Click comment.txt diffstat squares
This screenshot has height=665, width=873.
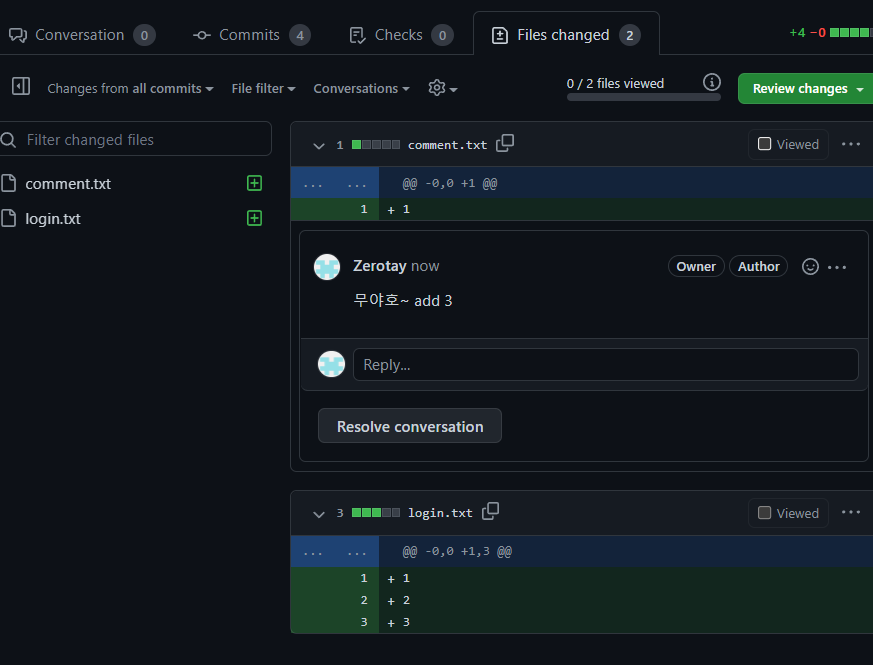376,145
